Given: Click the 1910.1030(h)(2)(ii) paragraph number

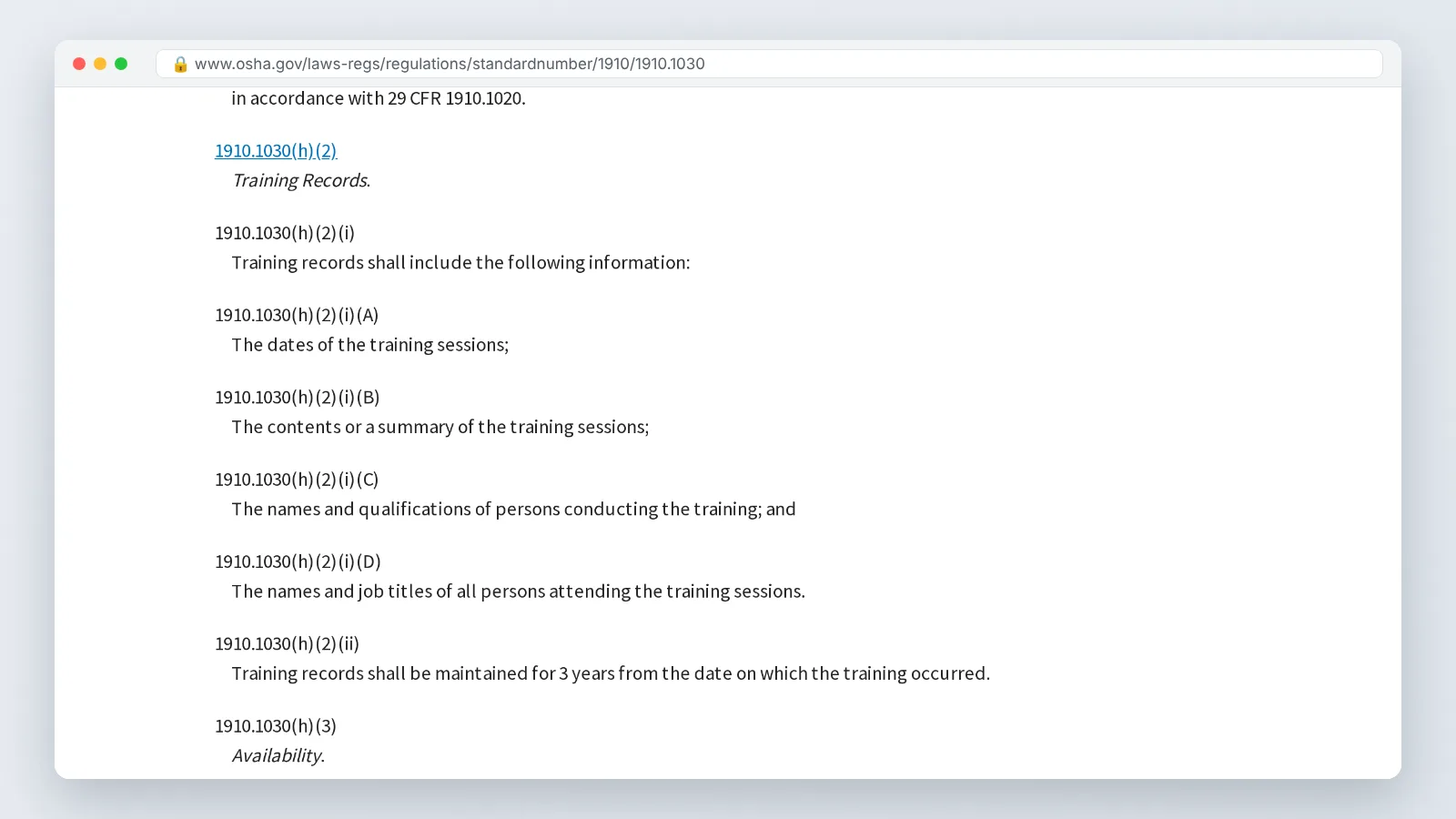Looking at the screenshot, I should click(288, 644).
